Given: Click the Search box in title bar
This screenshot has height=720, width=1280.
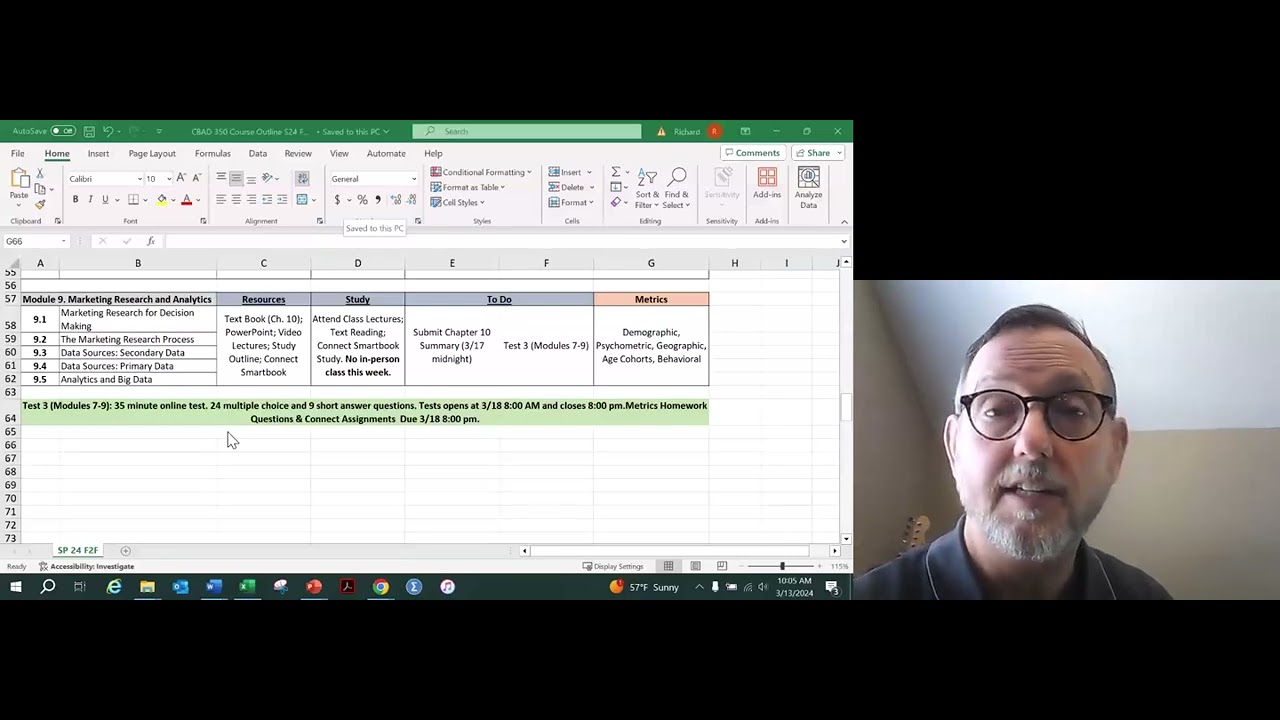Looking at the screenshot, I should (x=527, y=131).
